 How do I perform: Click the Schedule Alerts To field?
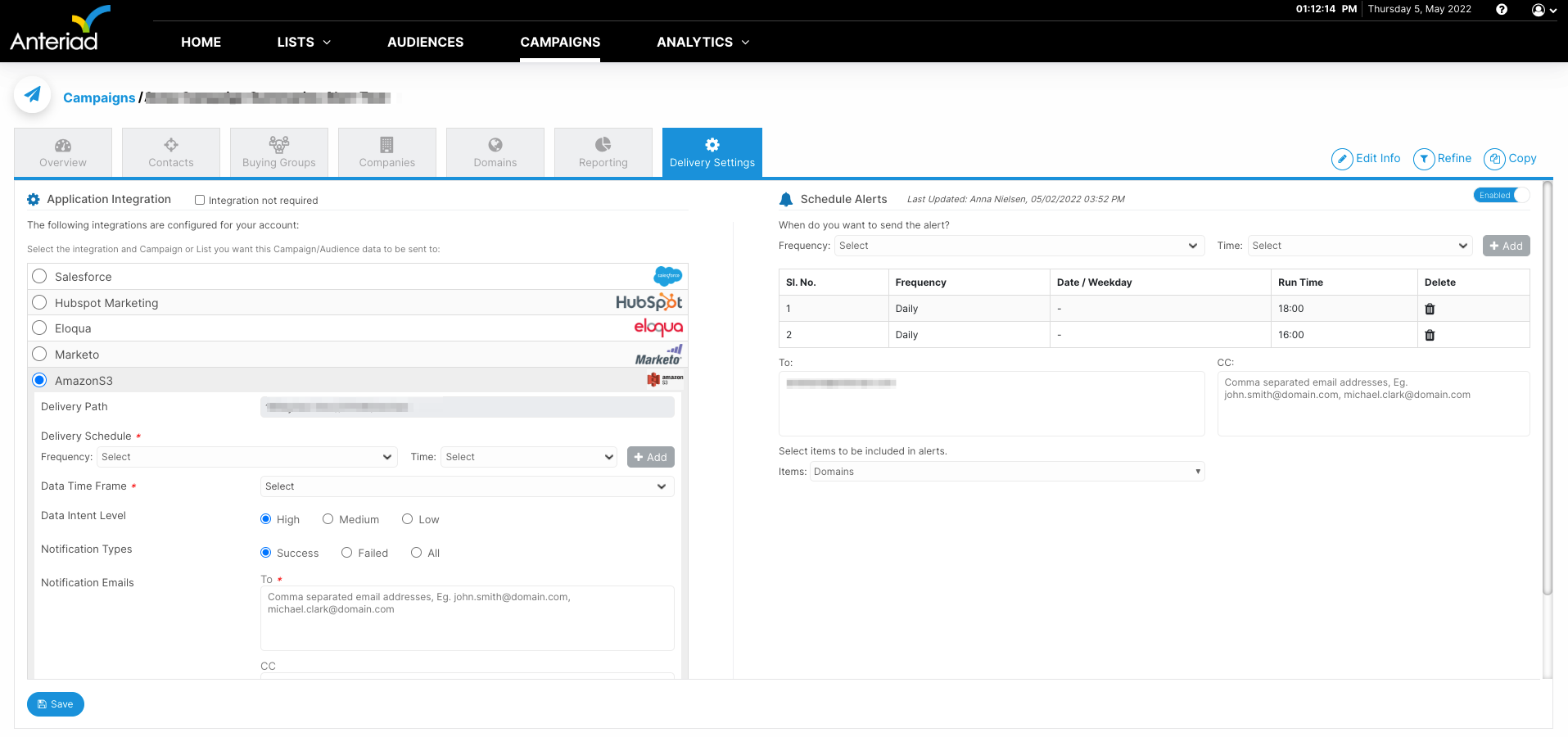pos(992,404)
